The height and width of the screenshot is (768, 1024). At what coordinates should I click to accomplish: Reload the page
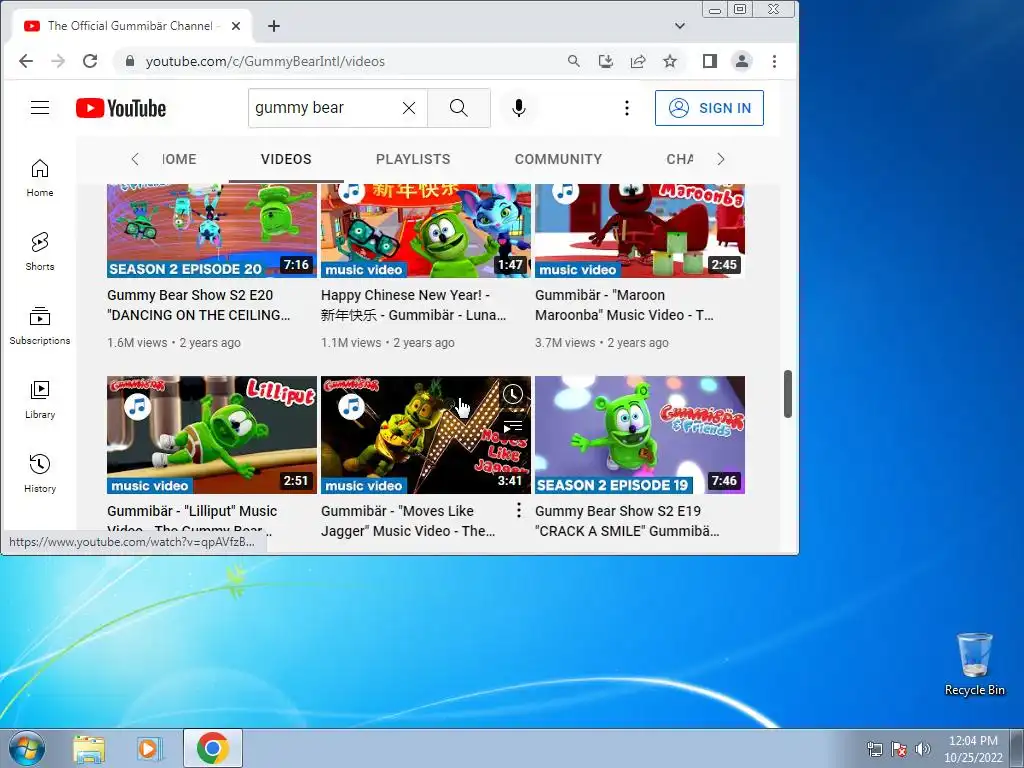click(90, 61)
